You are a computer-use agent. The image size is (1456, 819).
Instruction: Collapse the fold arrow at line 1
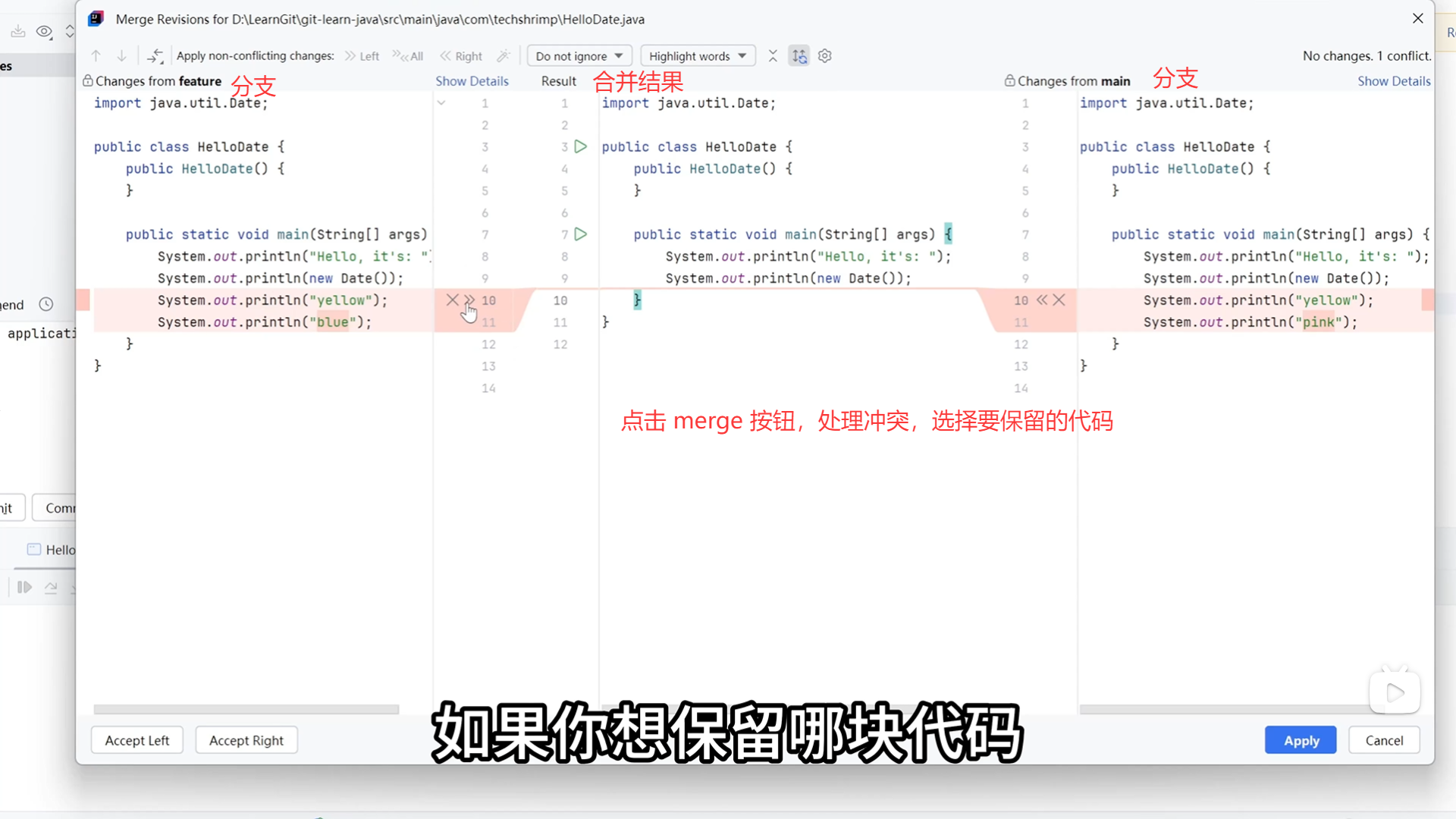441,102
